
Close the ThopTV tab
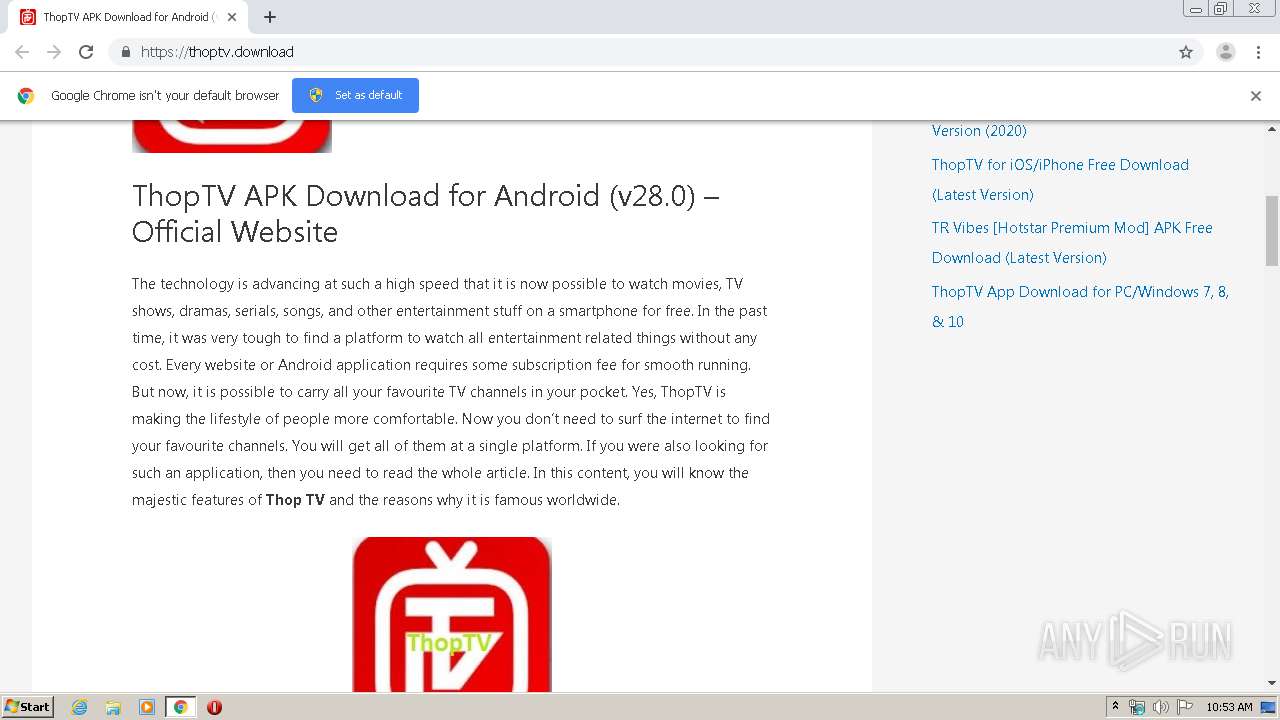232,17
